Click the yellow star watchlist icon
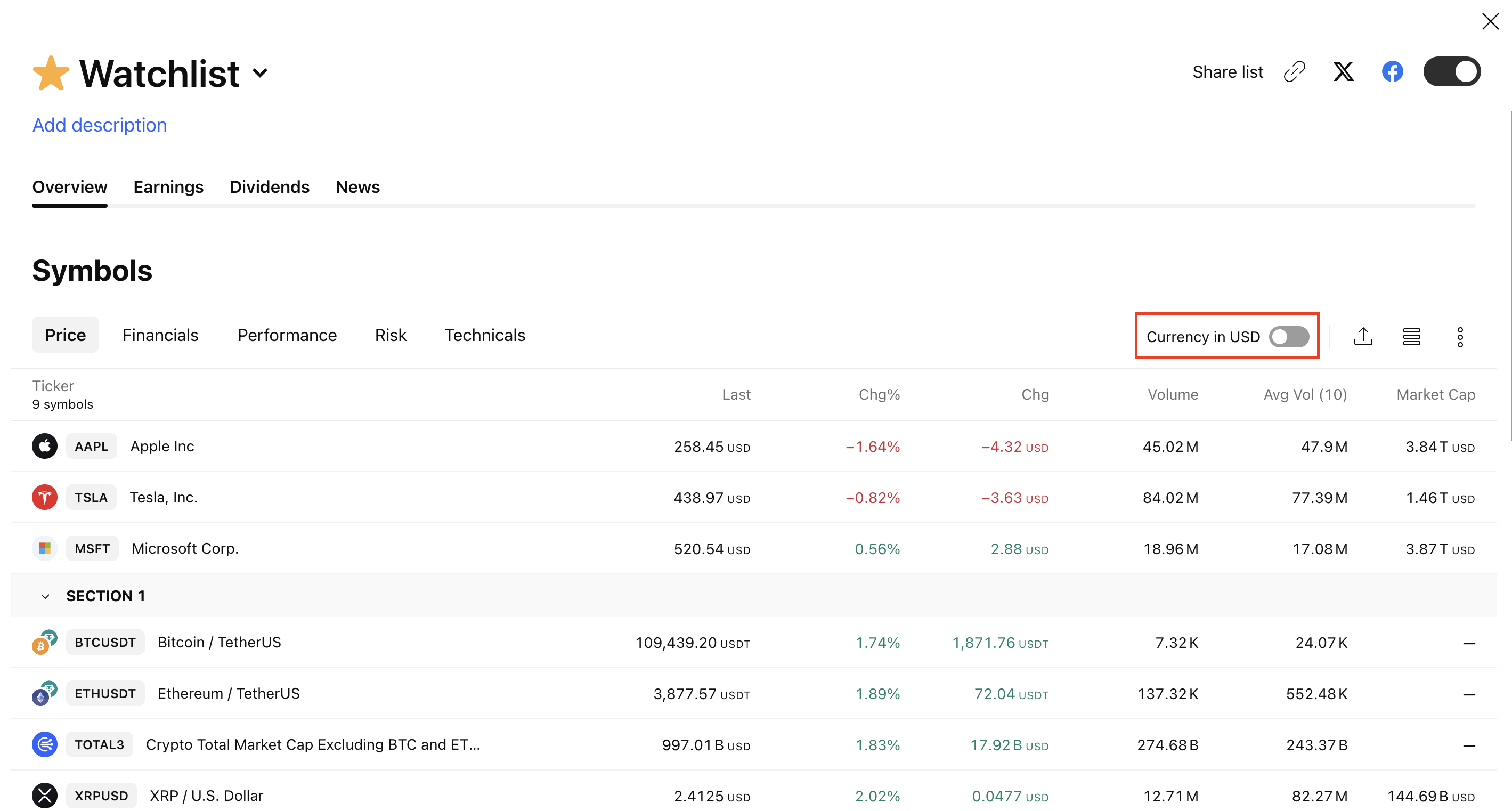This screenshot has width=1512, height=811. point(51,73)
